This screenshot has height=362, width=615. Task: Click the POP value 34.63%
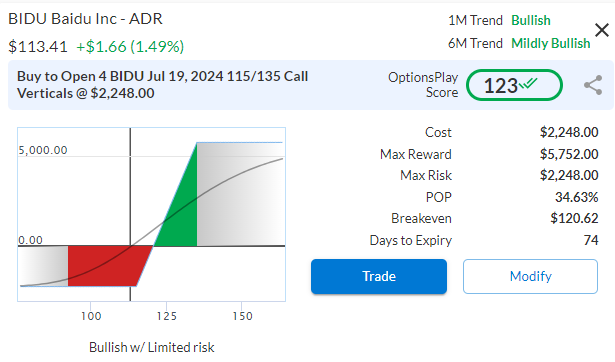(x=577, y=197)
